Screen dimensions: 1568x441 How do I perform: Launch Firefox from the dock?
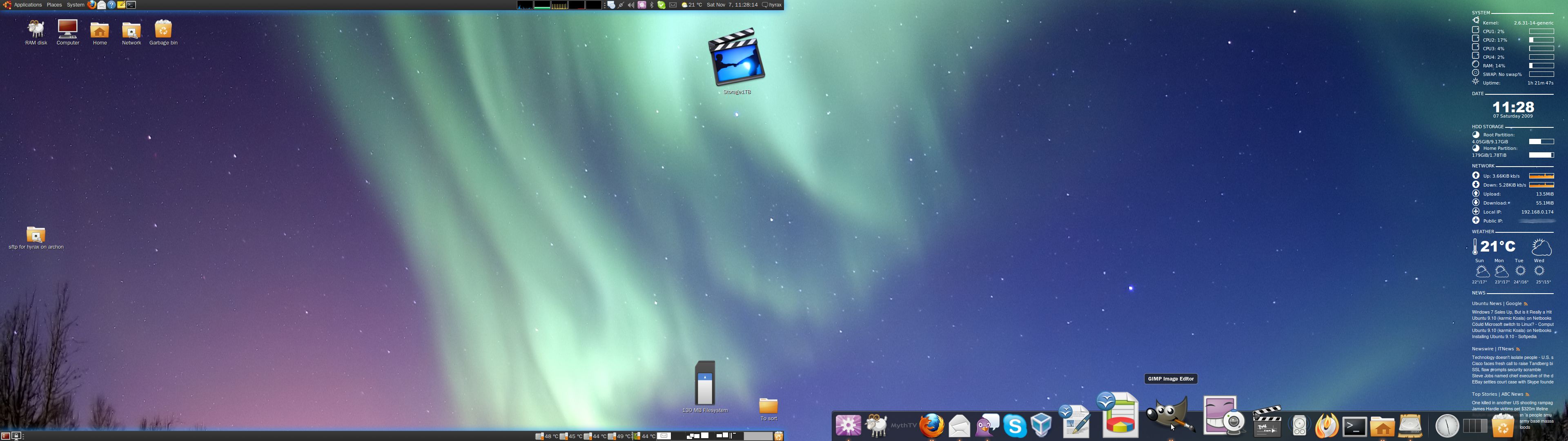[932, 425]
